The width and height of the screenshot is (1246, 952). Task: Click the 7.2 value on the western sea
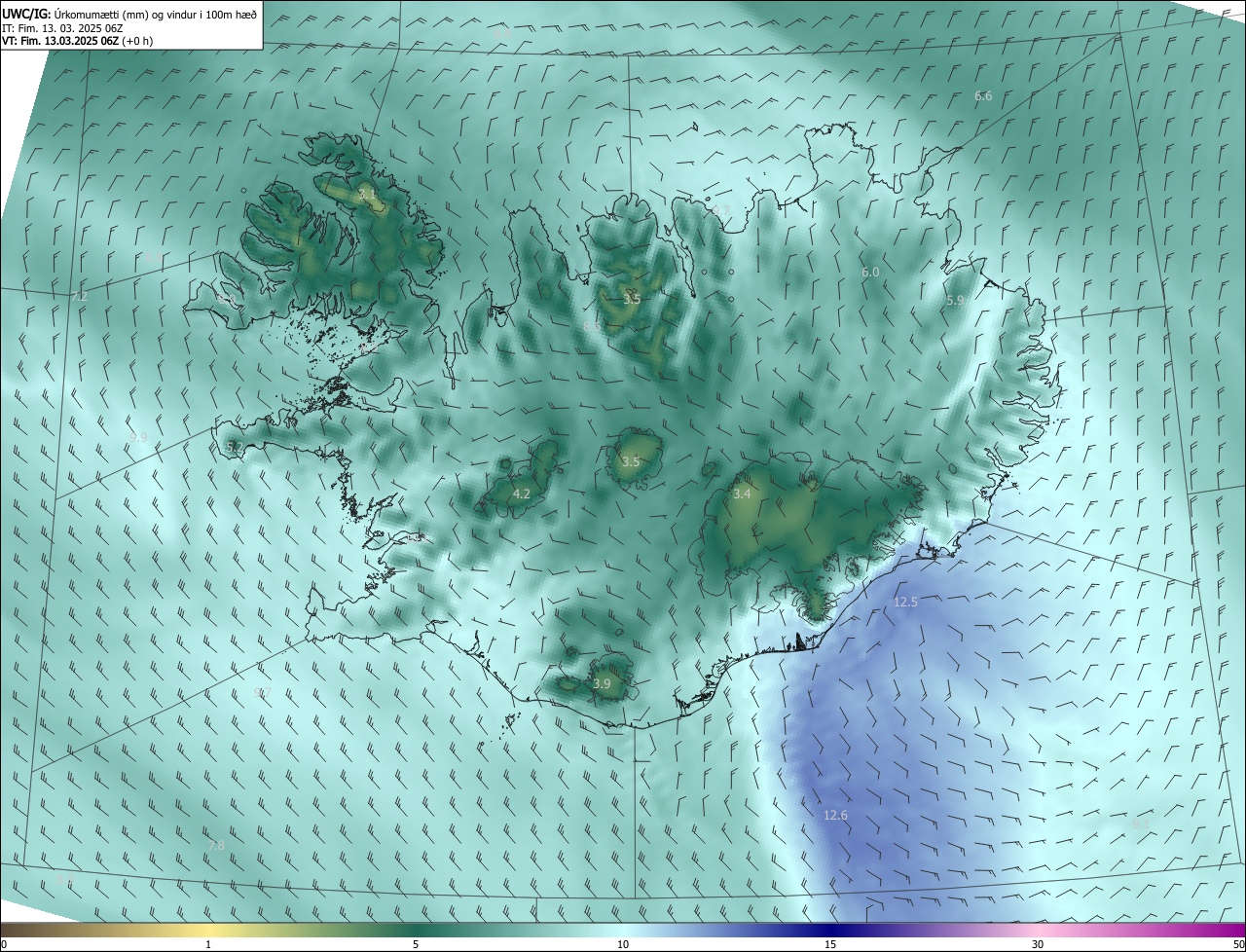(80, 296)
